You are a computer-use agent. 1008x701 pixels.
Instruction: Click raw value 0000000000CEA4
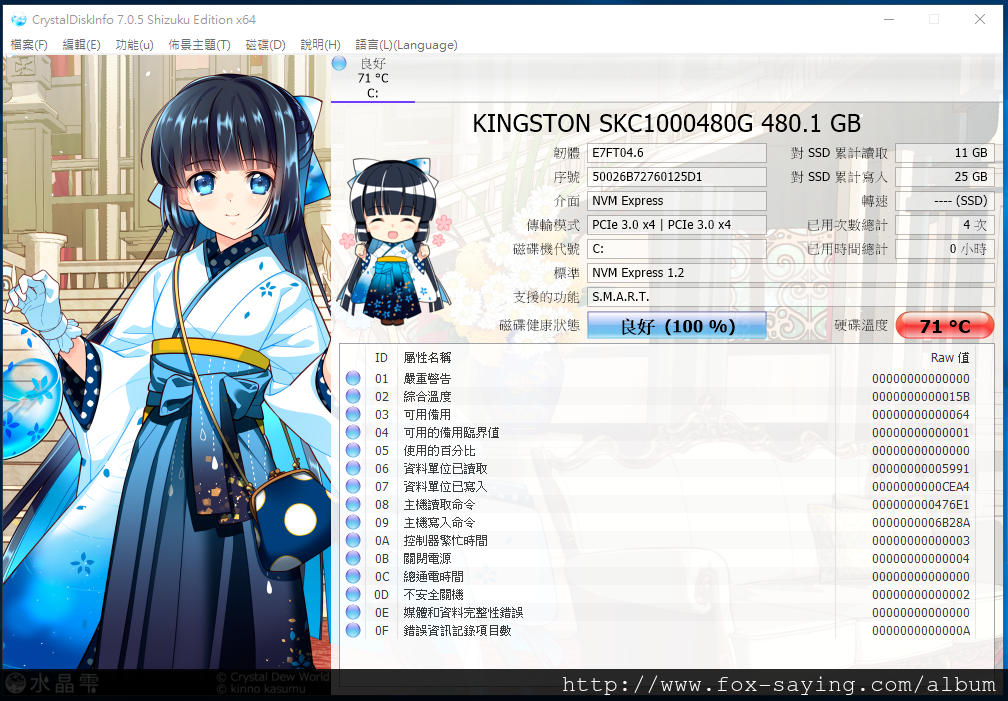pos(921,487)
